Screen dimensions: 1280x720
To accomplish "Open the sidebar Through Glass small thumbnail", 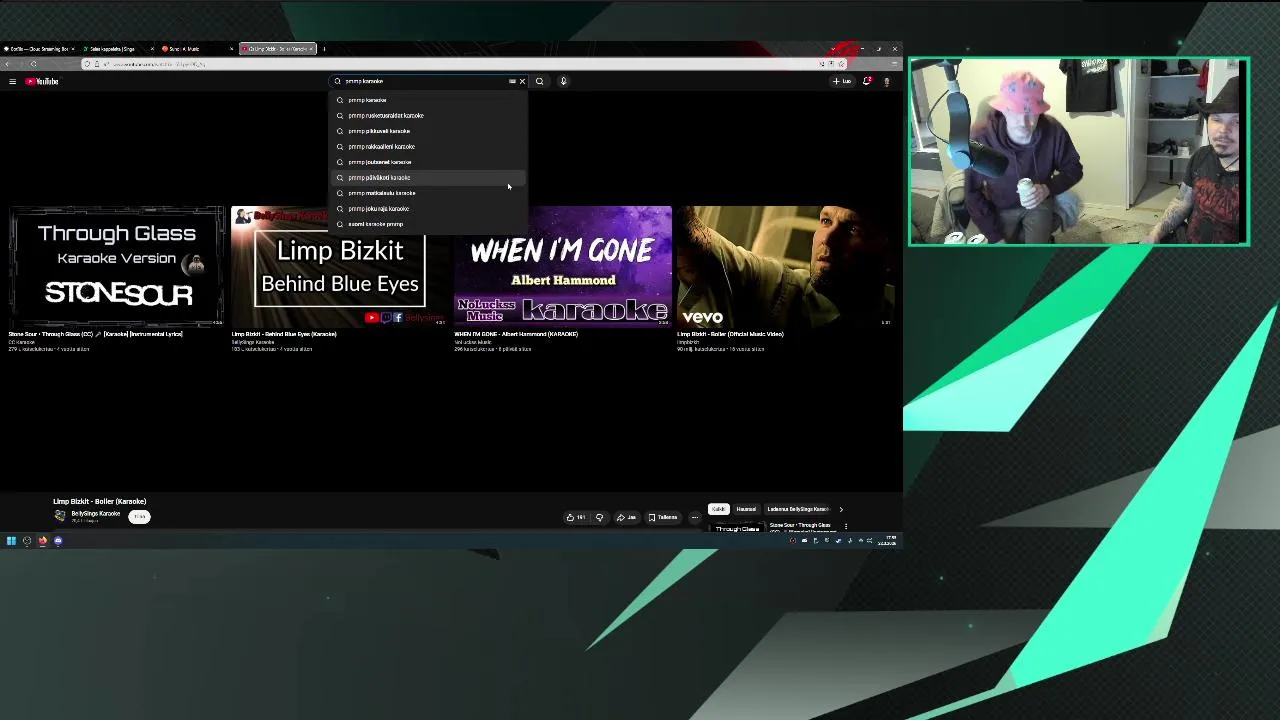I will [x=737, y=528].
